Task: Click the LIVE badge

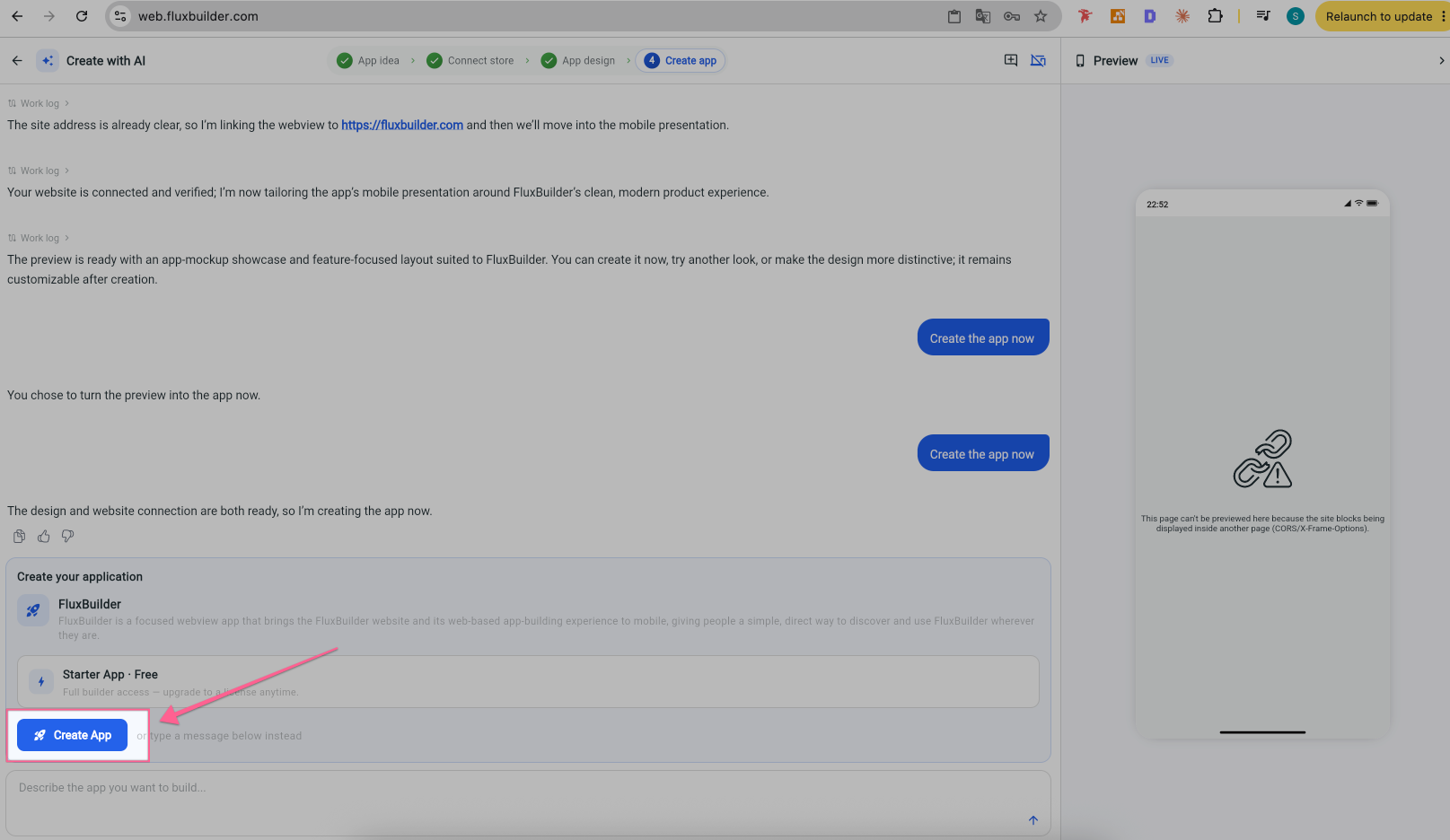Action: click(x=1160, y=60)
